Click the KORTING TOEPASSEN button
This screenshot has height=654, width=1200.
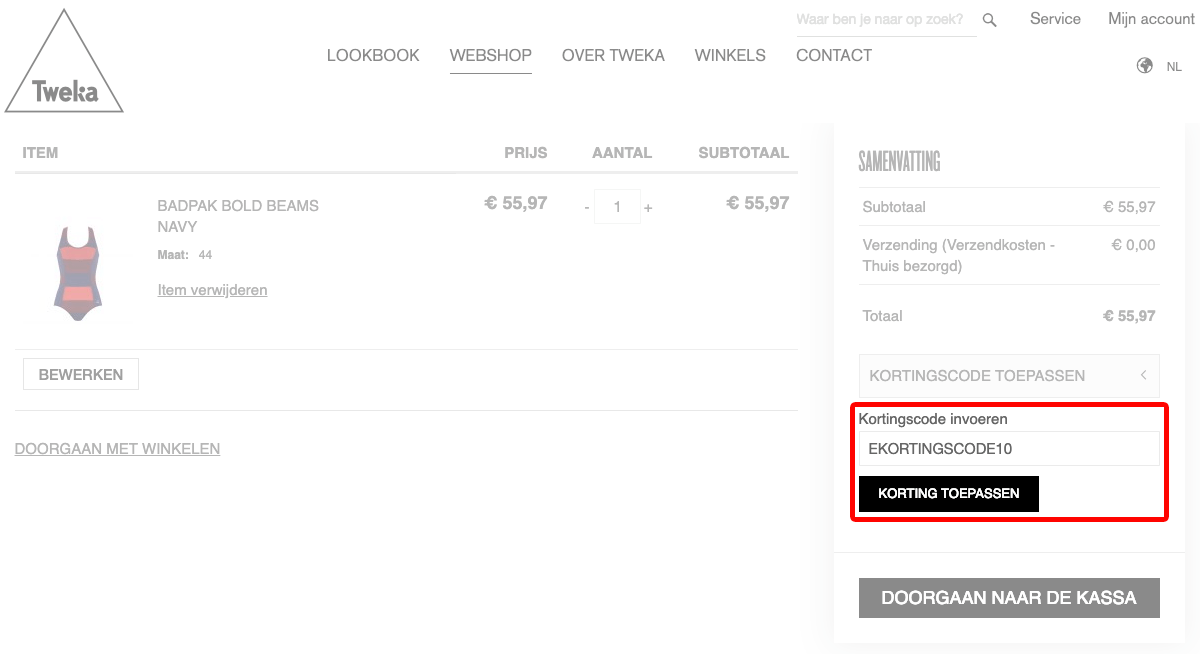[x=949, y=493]
